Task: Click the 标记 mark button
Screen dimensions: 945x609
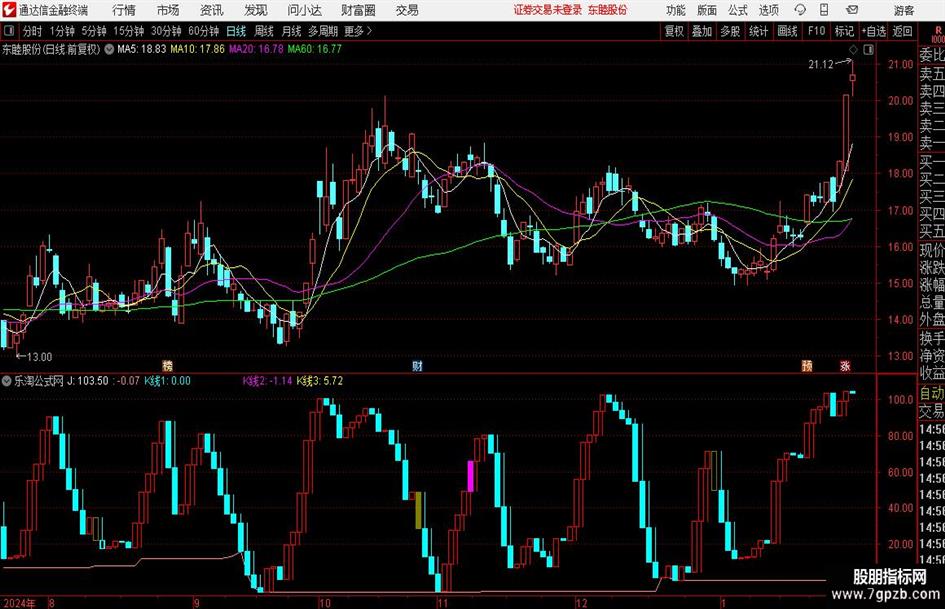Action: [x=844, y=31]
